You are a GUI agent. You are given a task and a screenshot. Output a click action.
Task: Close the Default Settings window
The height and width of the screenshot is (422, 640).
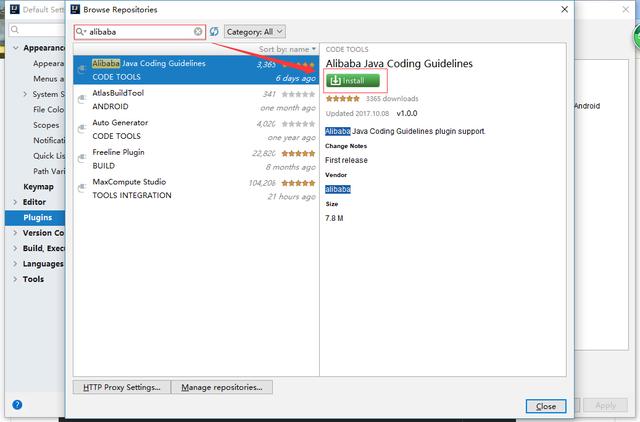(x=626, y=9)
